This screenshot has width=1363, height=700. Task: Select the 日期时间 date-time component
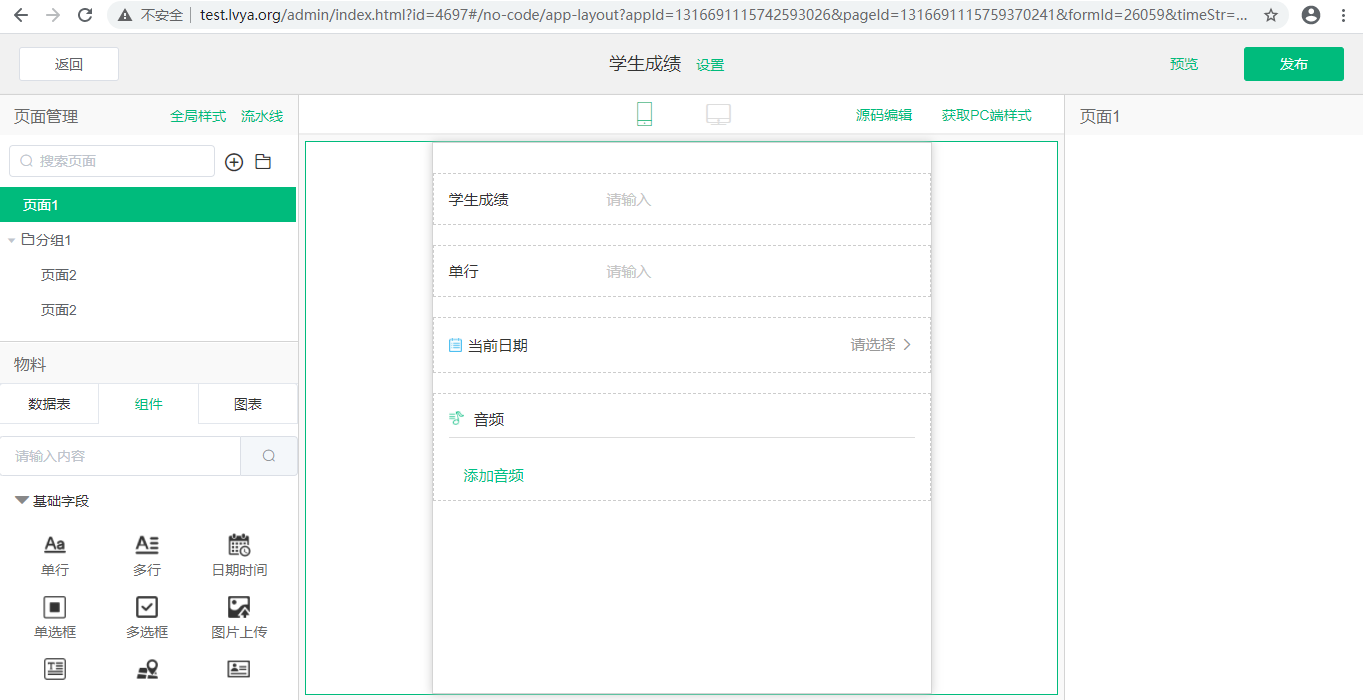click(239, 555)
